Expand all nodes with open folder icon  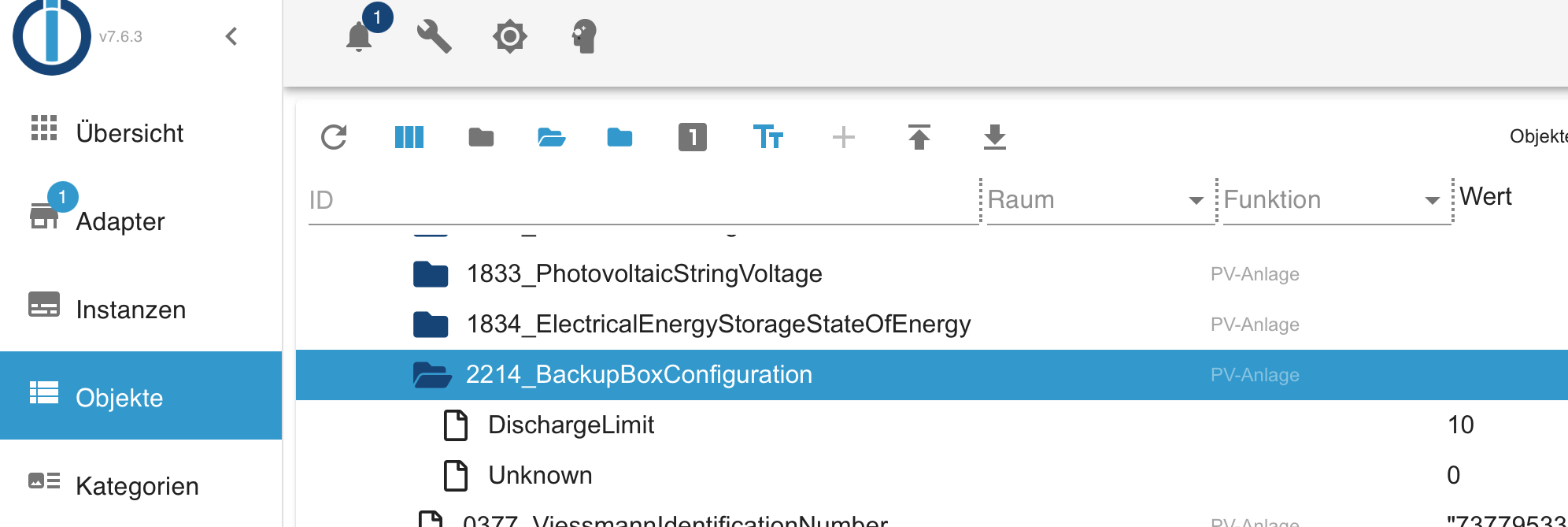point(551,138)
